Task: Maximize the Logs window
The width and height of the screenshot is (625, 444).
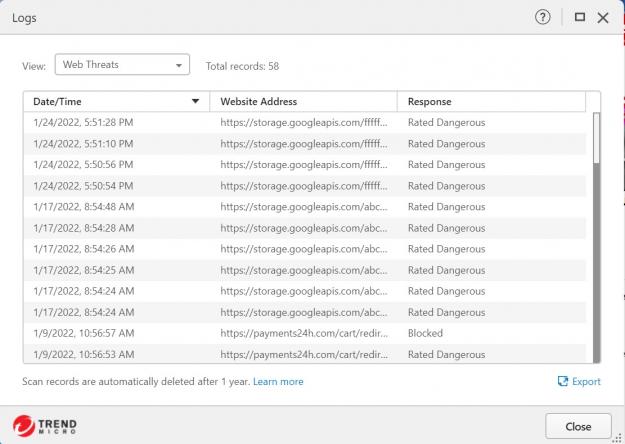Action: pyautogui.click(x=580, y=17)
